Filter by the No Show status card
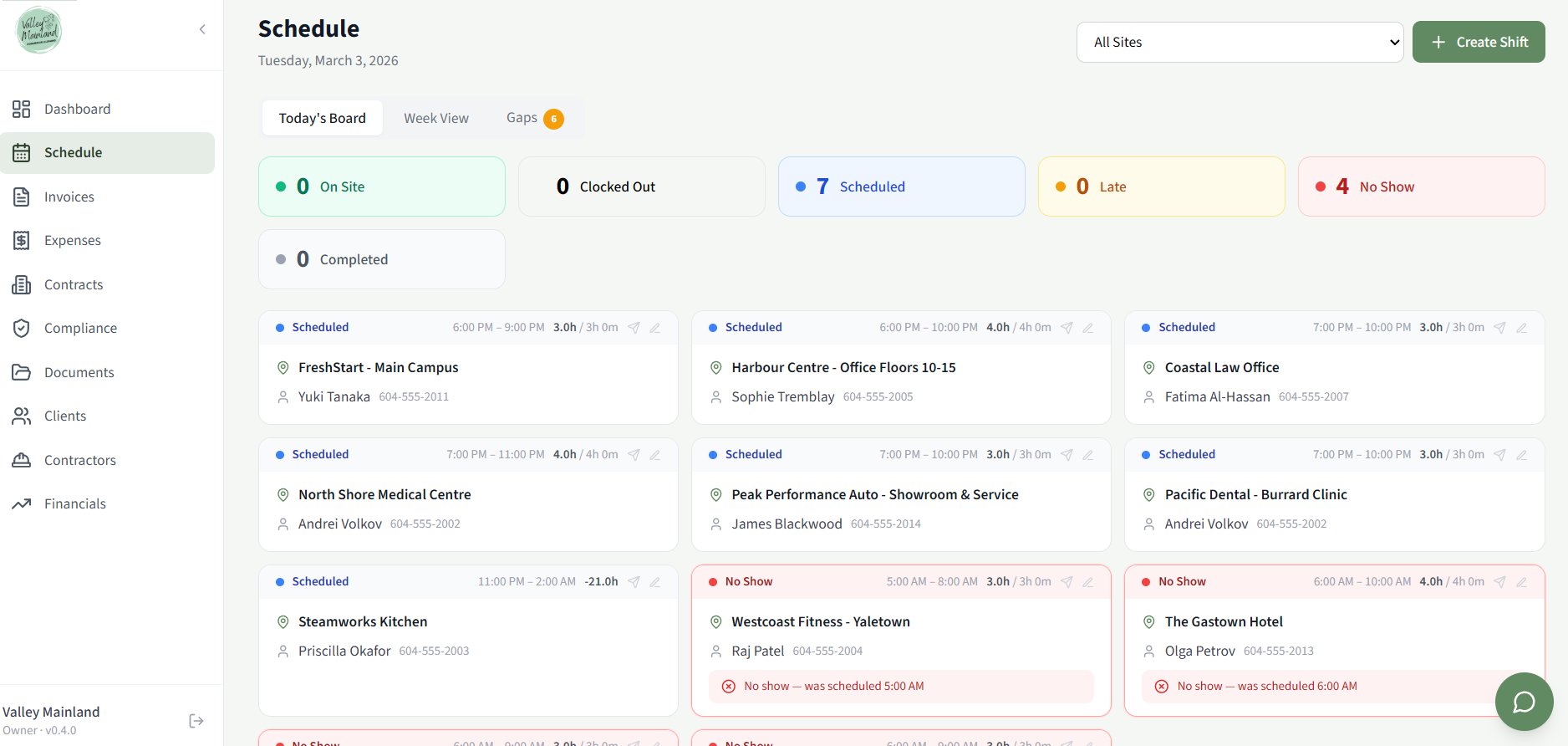The height and width of the screenshot is (746, 1568). (x=1420, y=186)
